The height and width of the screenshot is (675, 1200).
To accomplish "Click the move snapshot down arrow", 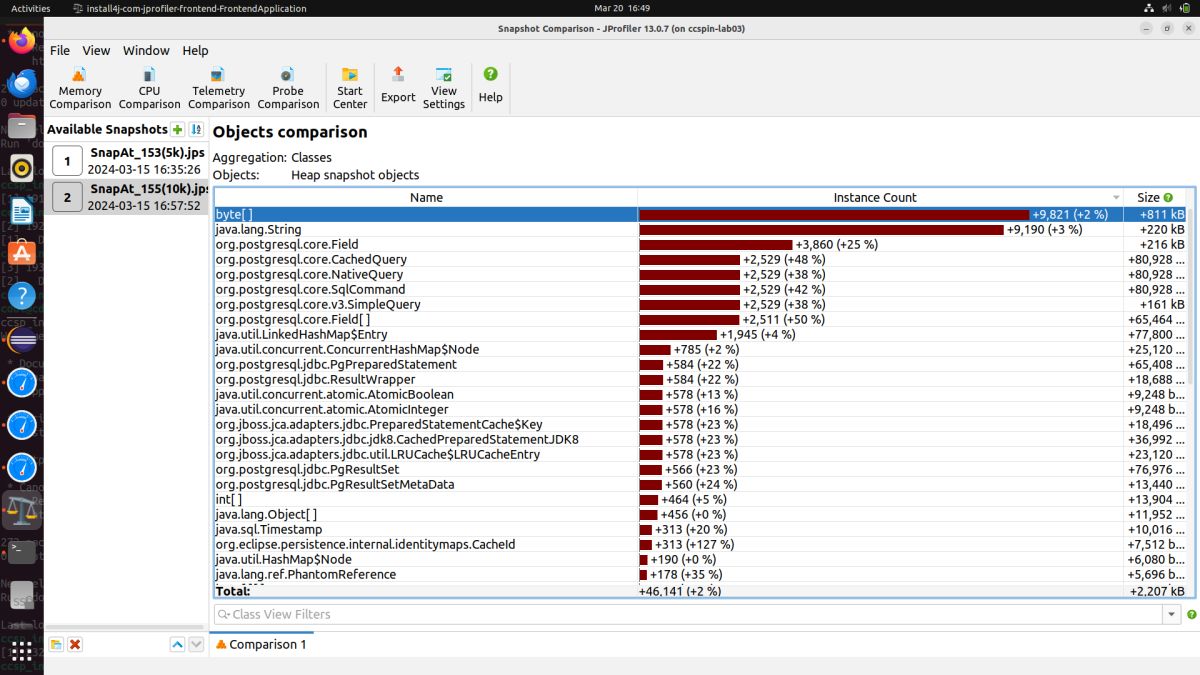I will point(196,645).
